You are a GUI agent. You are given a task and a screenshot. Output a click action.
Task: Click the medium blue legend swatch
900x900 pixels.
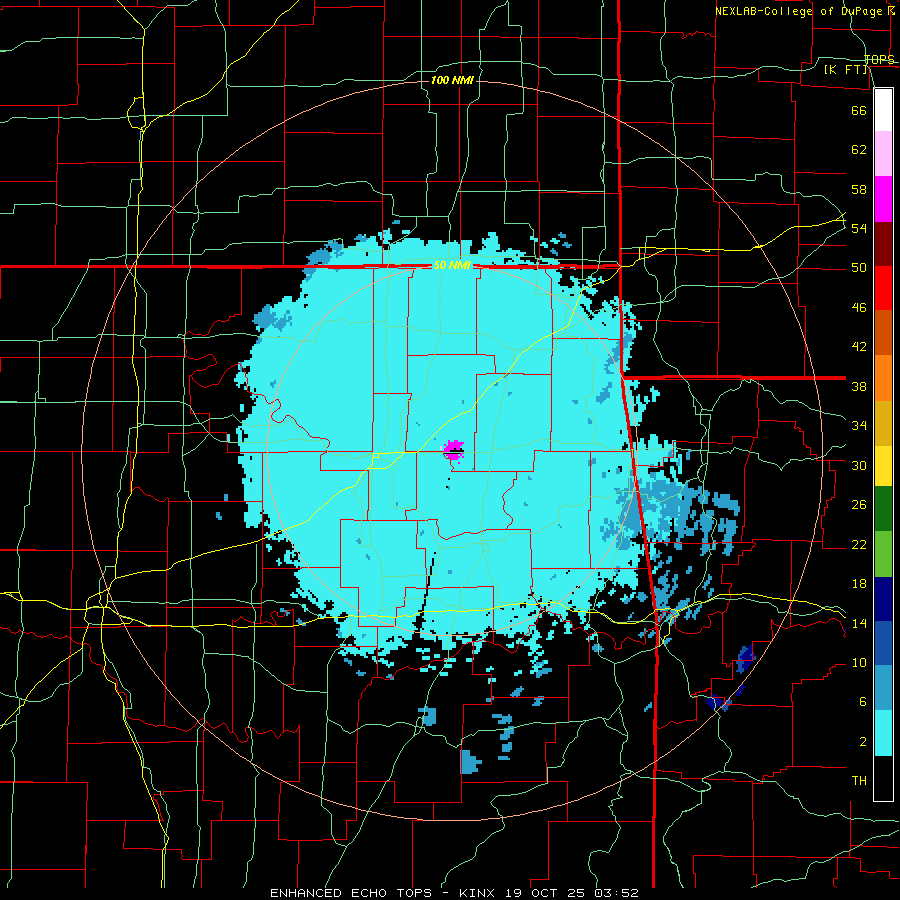point(883,644)
